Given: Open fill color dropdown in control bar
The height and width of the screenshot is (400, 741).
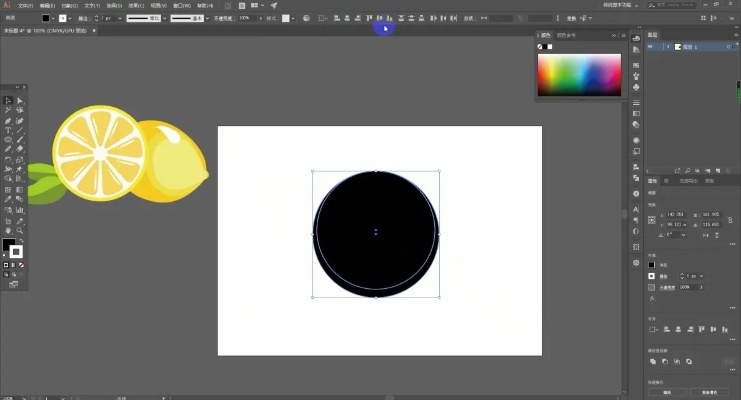Looking at the screenshot, I should click(x=53, y=18).
